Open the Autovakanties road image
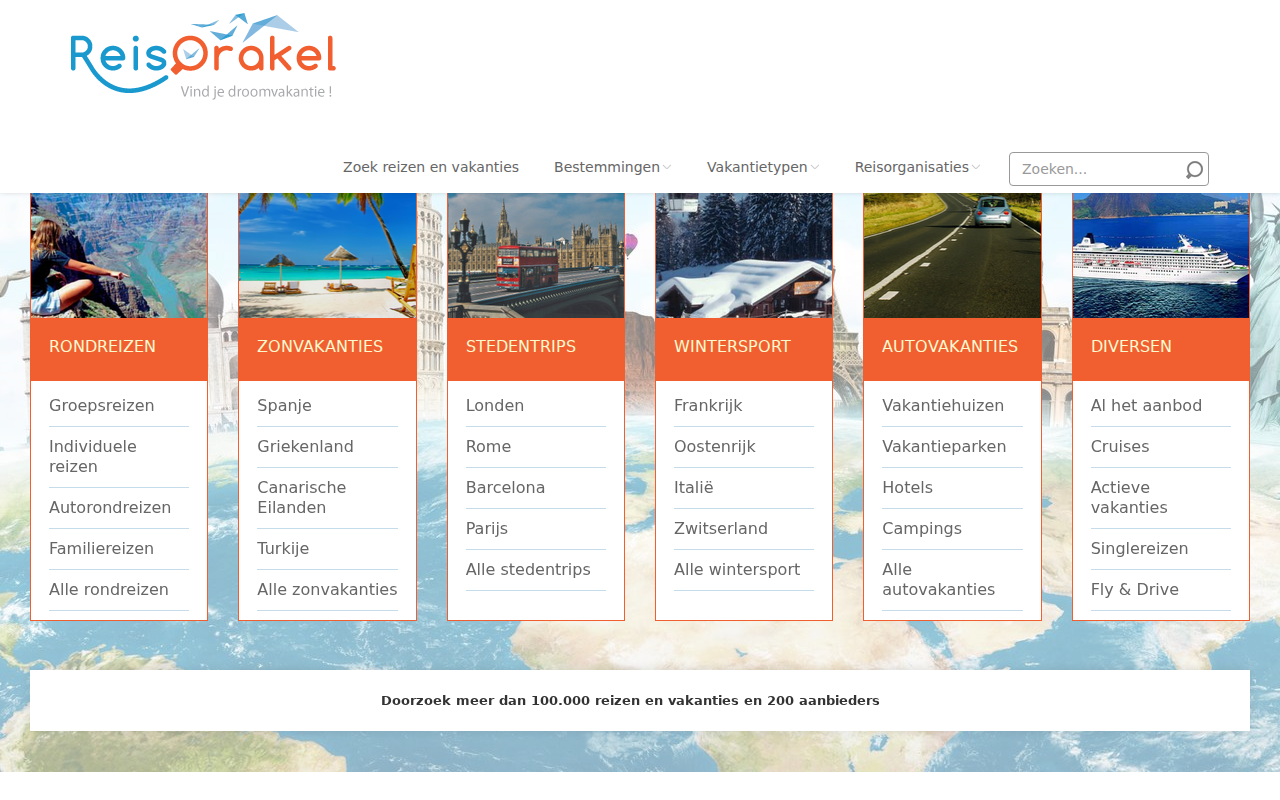The image size is (1280, 800). click(952, 255)
